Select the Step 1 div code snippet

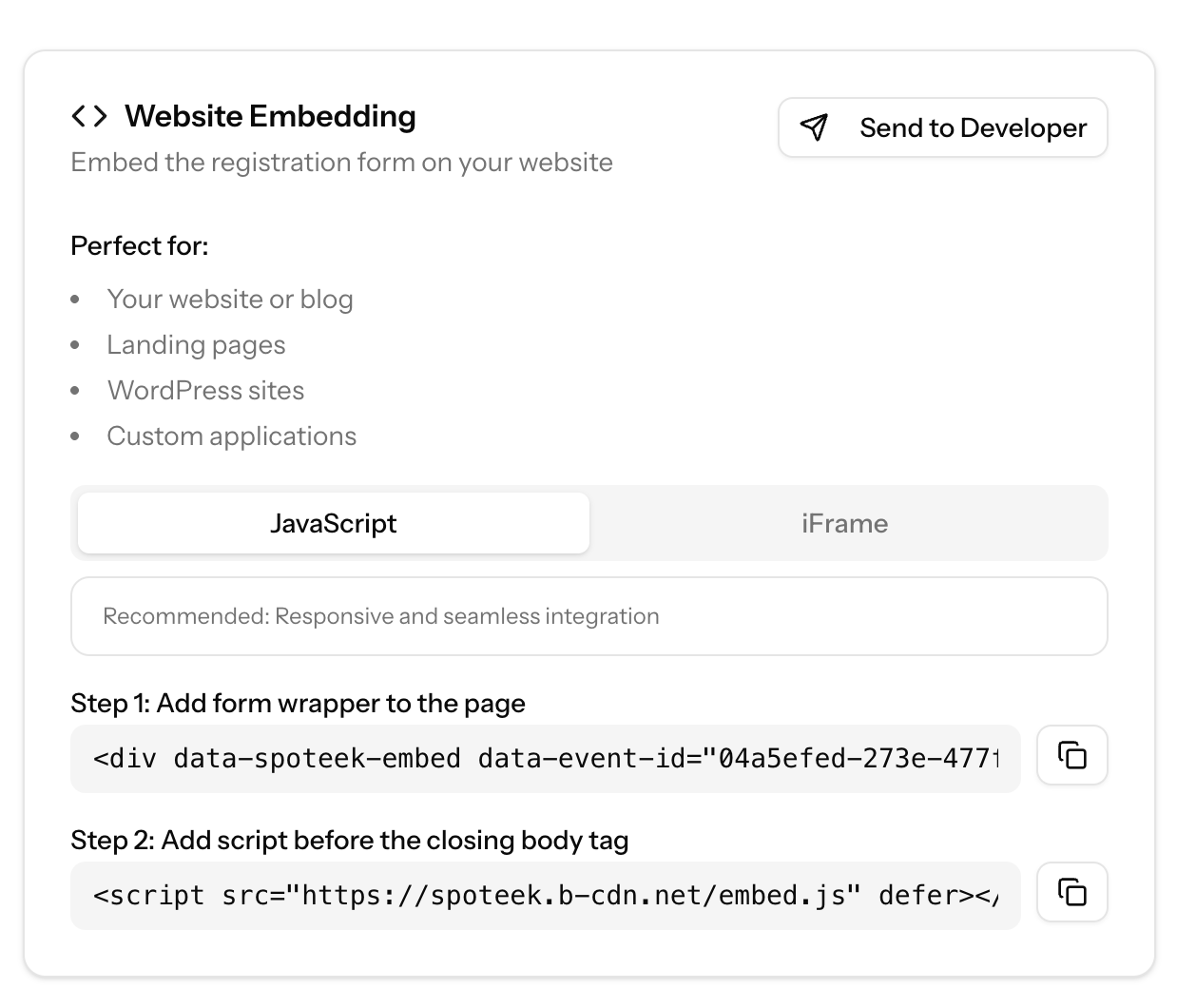coord(545,758)
